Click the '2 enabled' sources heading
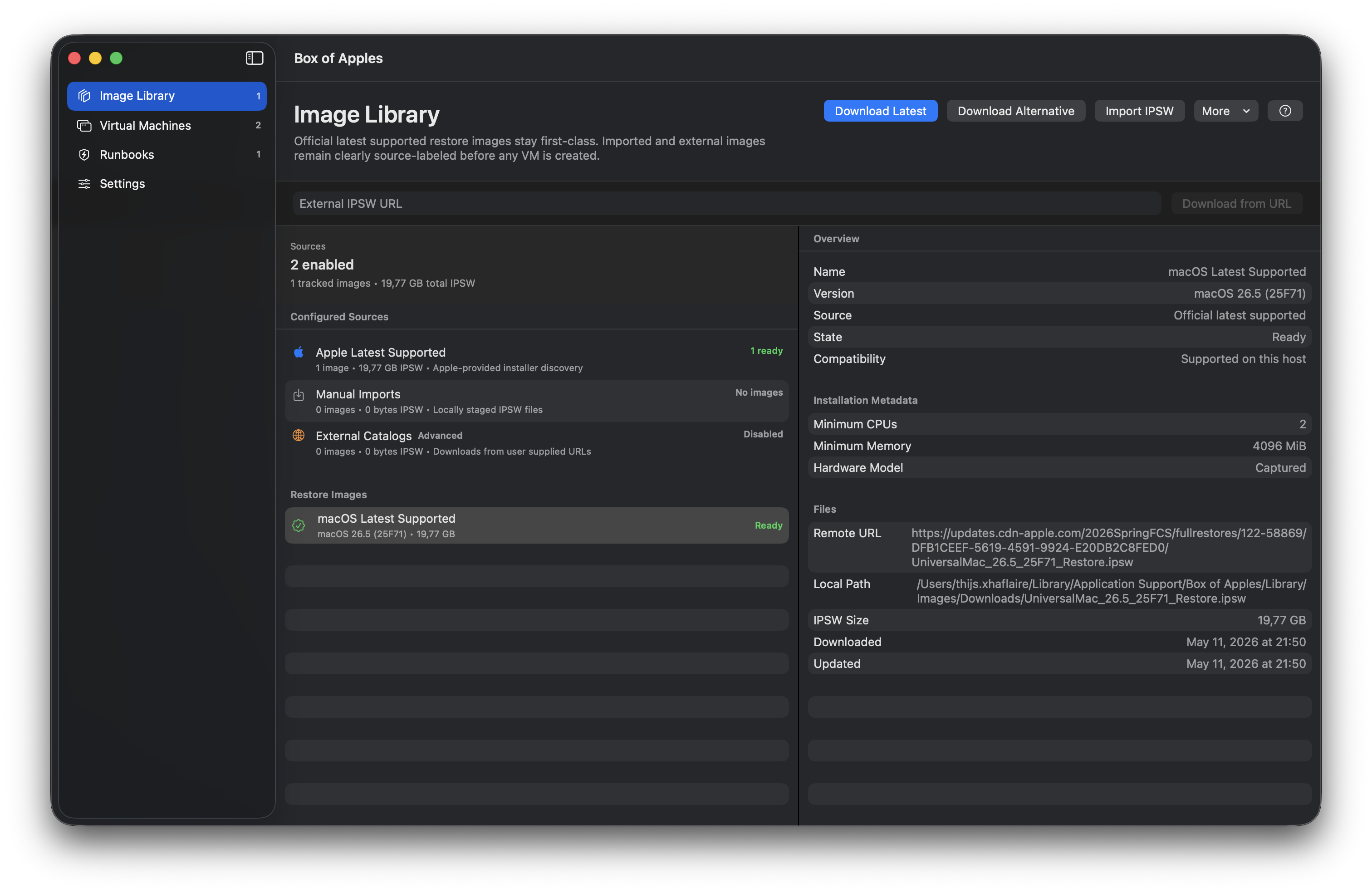Viewport: 1372px width, 893px height. [322, 265]
